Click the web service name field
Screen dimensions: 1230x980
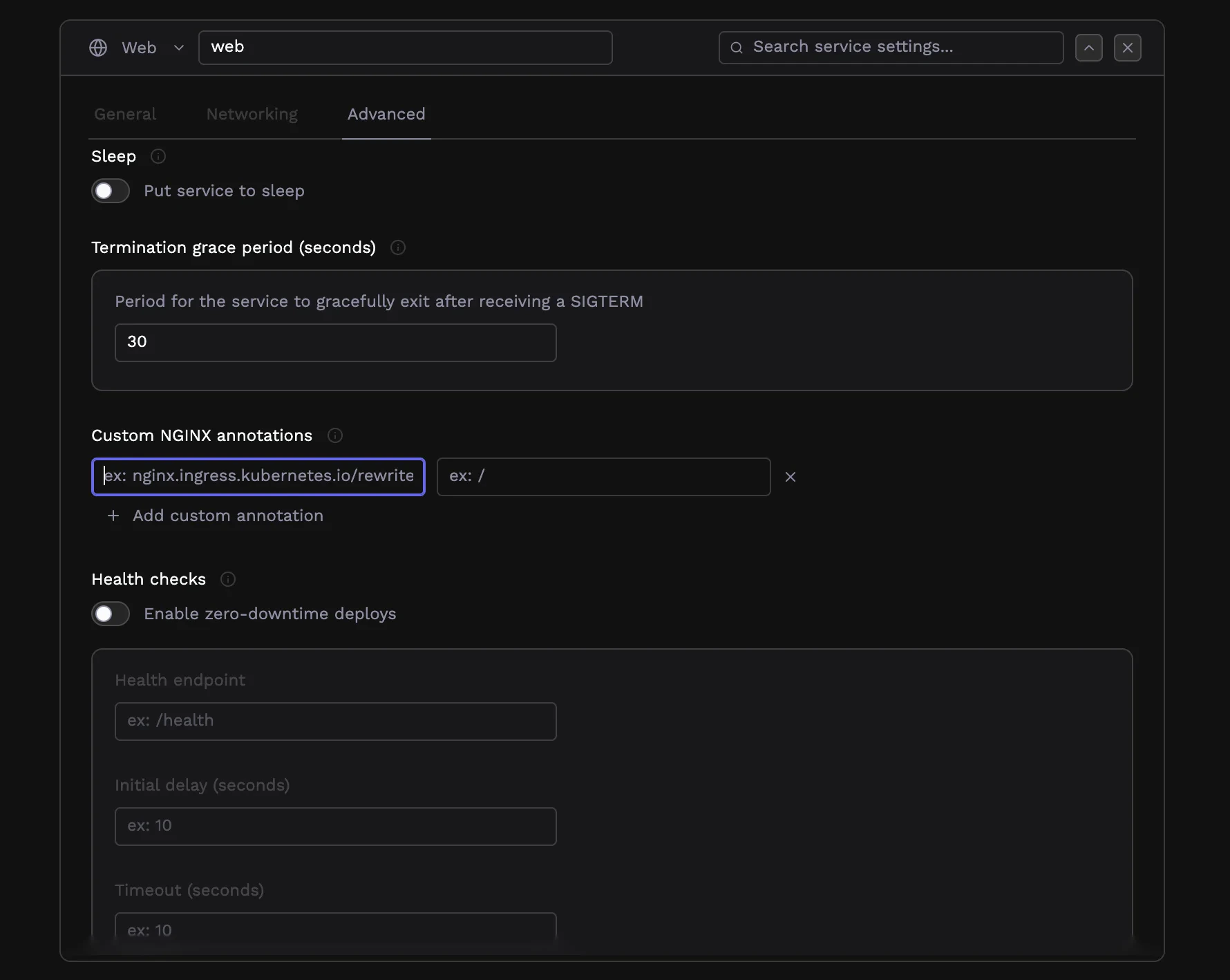coord(405,47)
